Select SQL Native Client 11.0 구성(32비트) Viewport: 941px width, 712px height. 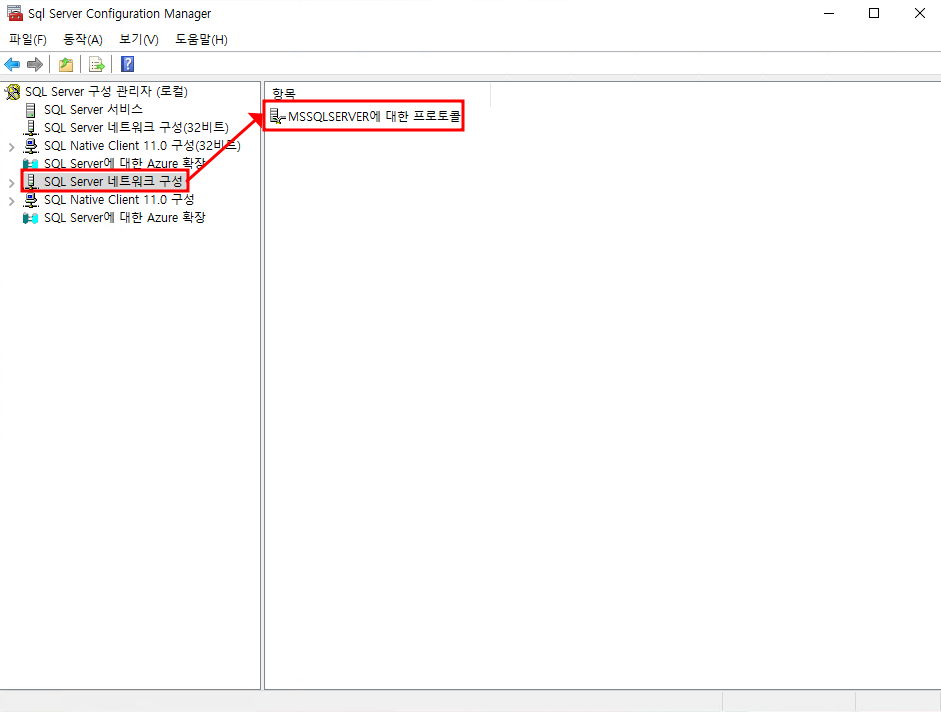coord(142,146)
